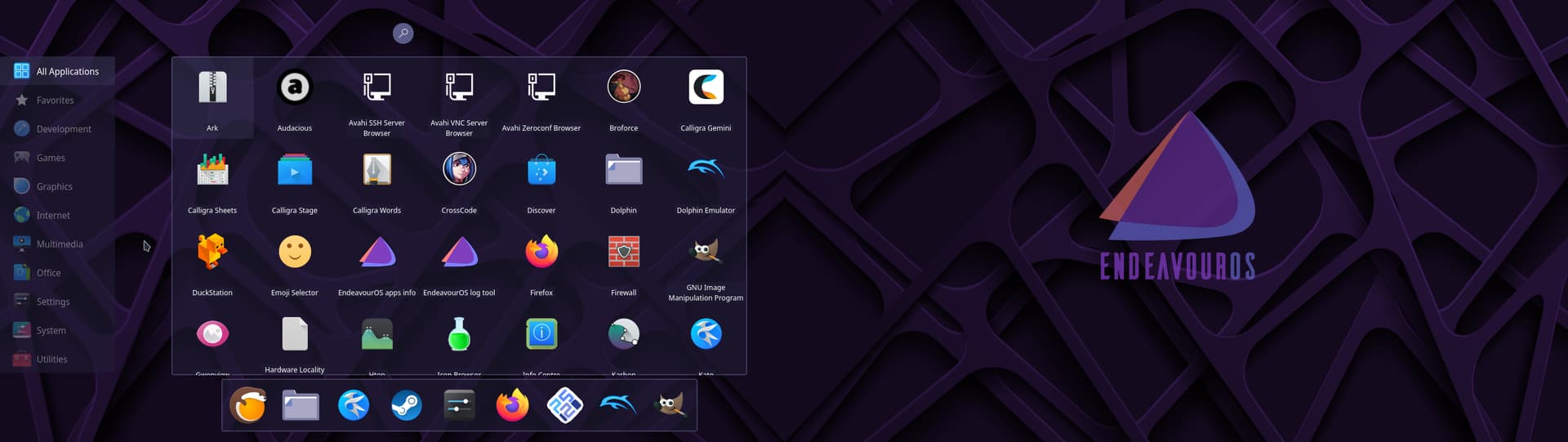
Task: Browse the Utilities category
Action: pyautogui.click(x=57, y=359)
